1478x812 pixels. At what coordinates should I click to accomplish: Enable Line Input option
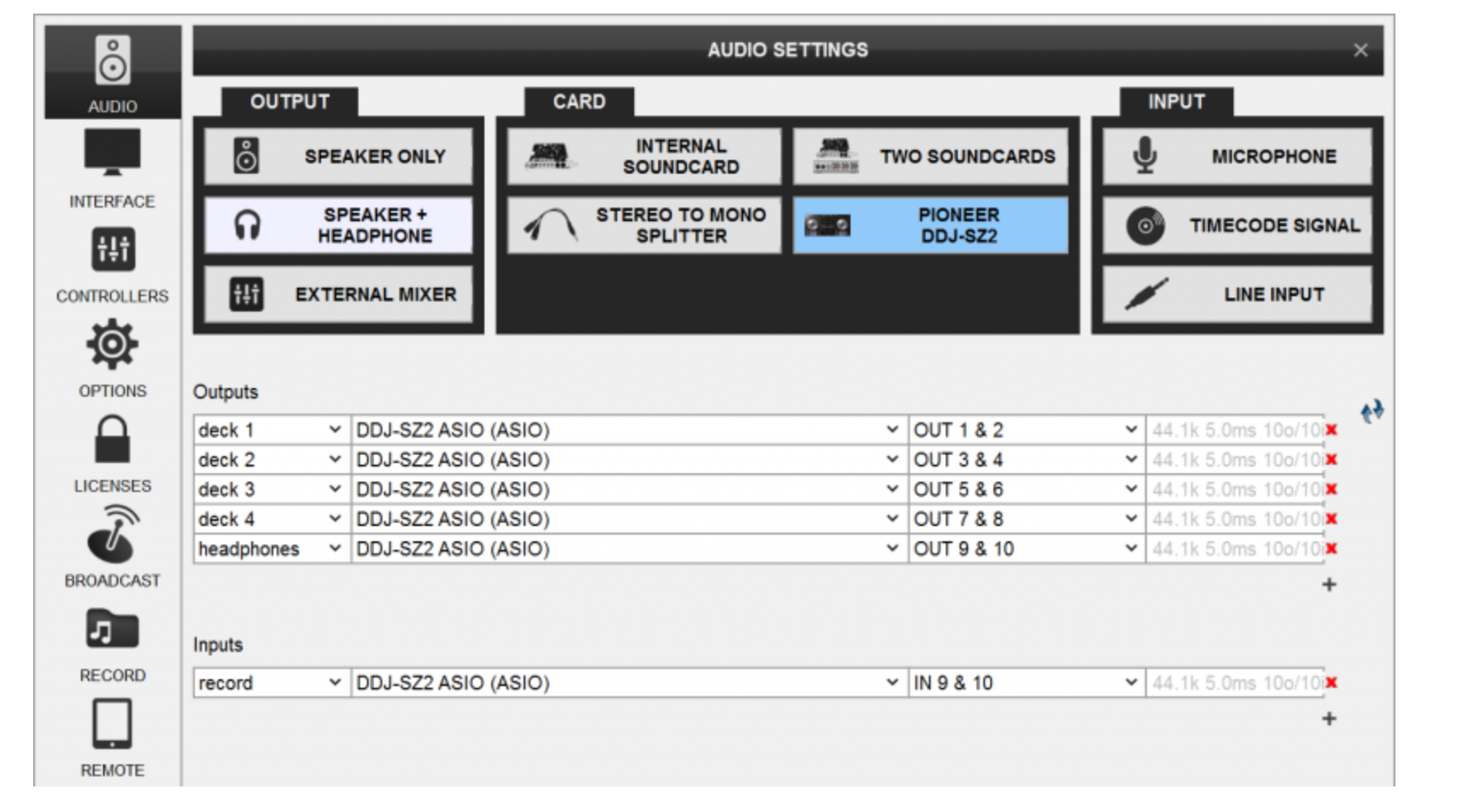(1237, 294)
